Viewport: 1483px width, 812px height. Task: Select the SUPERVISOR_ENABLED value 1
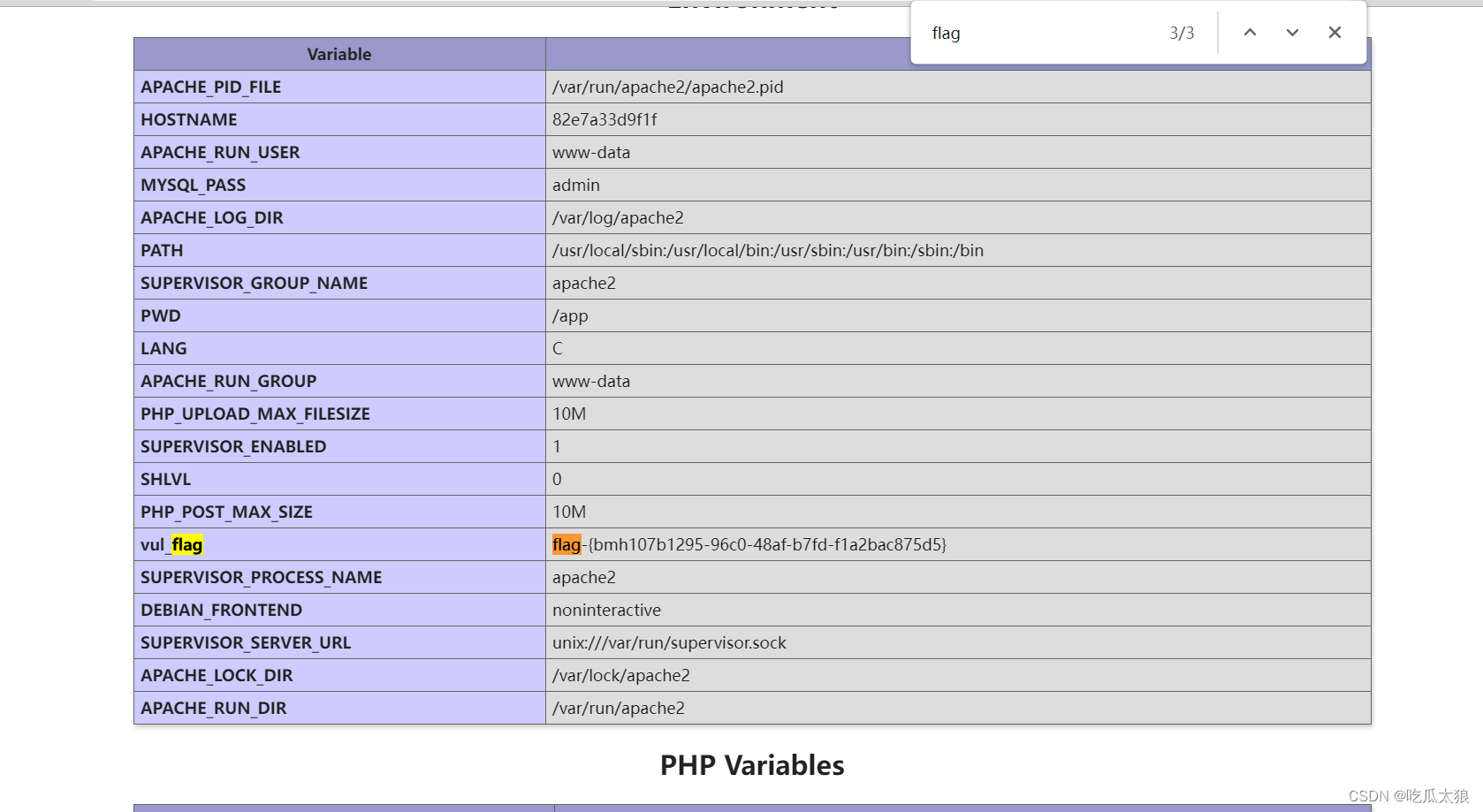(x=557, y=446)
